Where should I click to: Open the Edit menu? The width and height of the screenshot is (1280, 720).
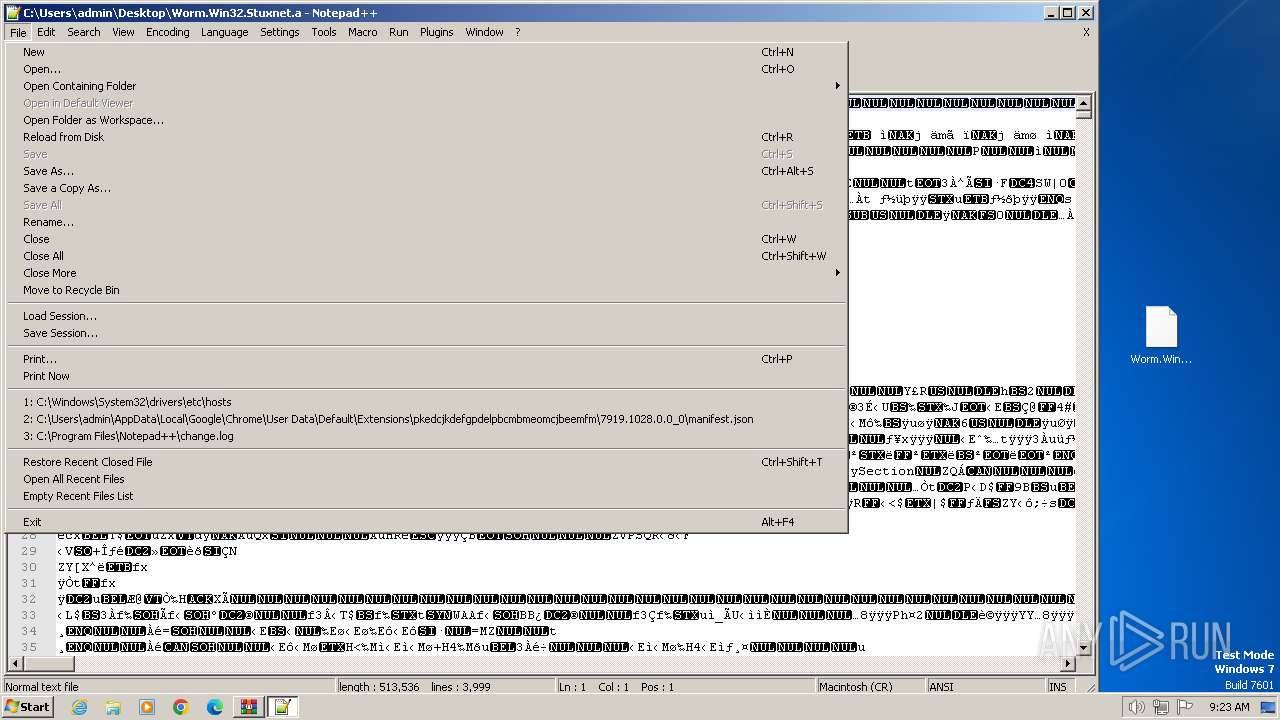[x=46, y=32]
